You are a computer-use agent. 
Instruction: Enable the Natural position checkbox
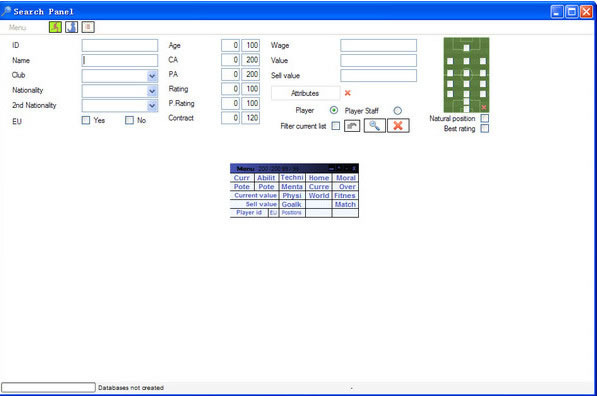pos(485,118)
